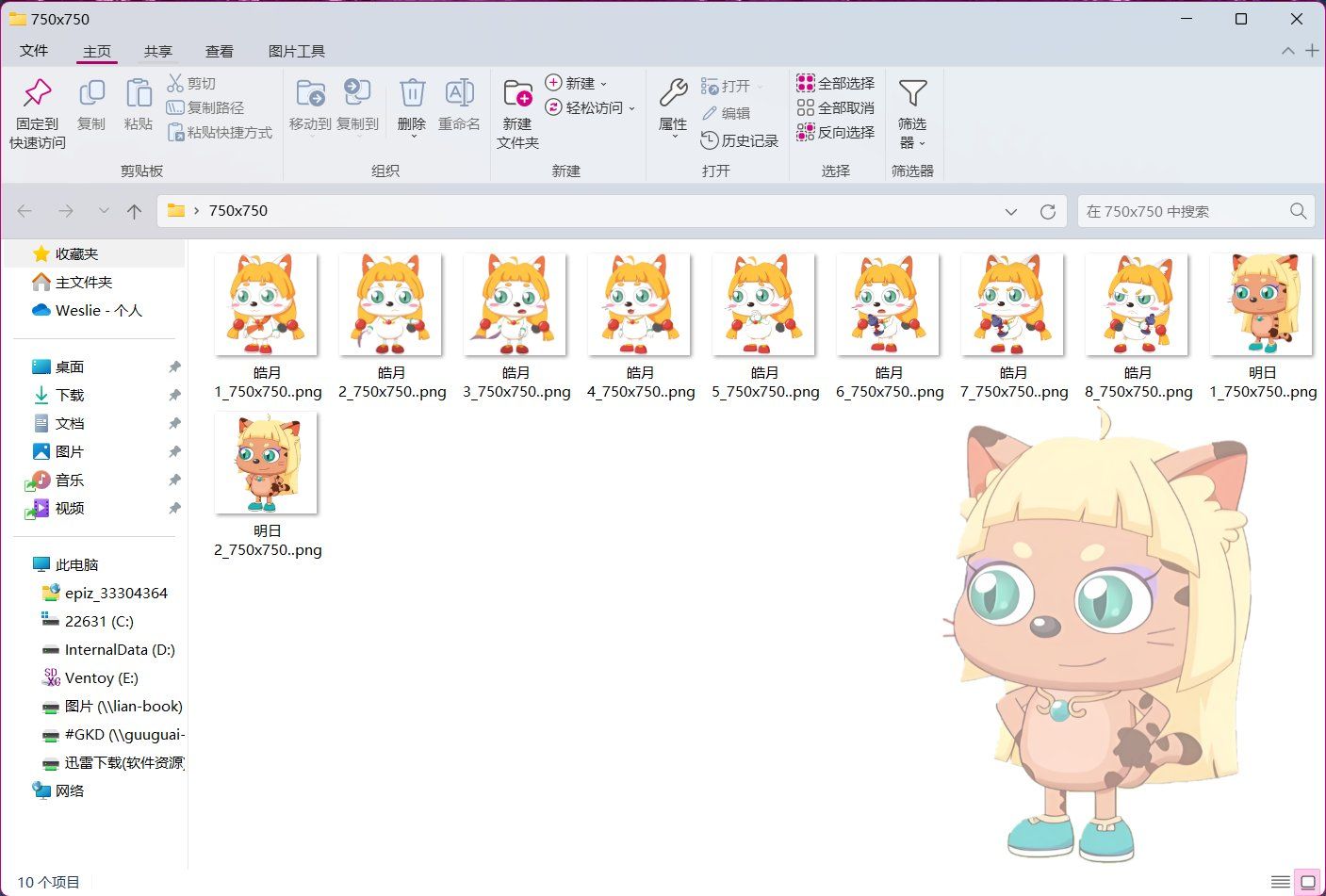Viewport: 1326px width, 896px height.
Task: Switch to the 共享 ribbon tab
Action: click(x=158, y=51)
